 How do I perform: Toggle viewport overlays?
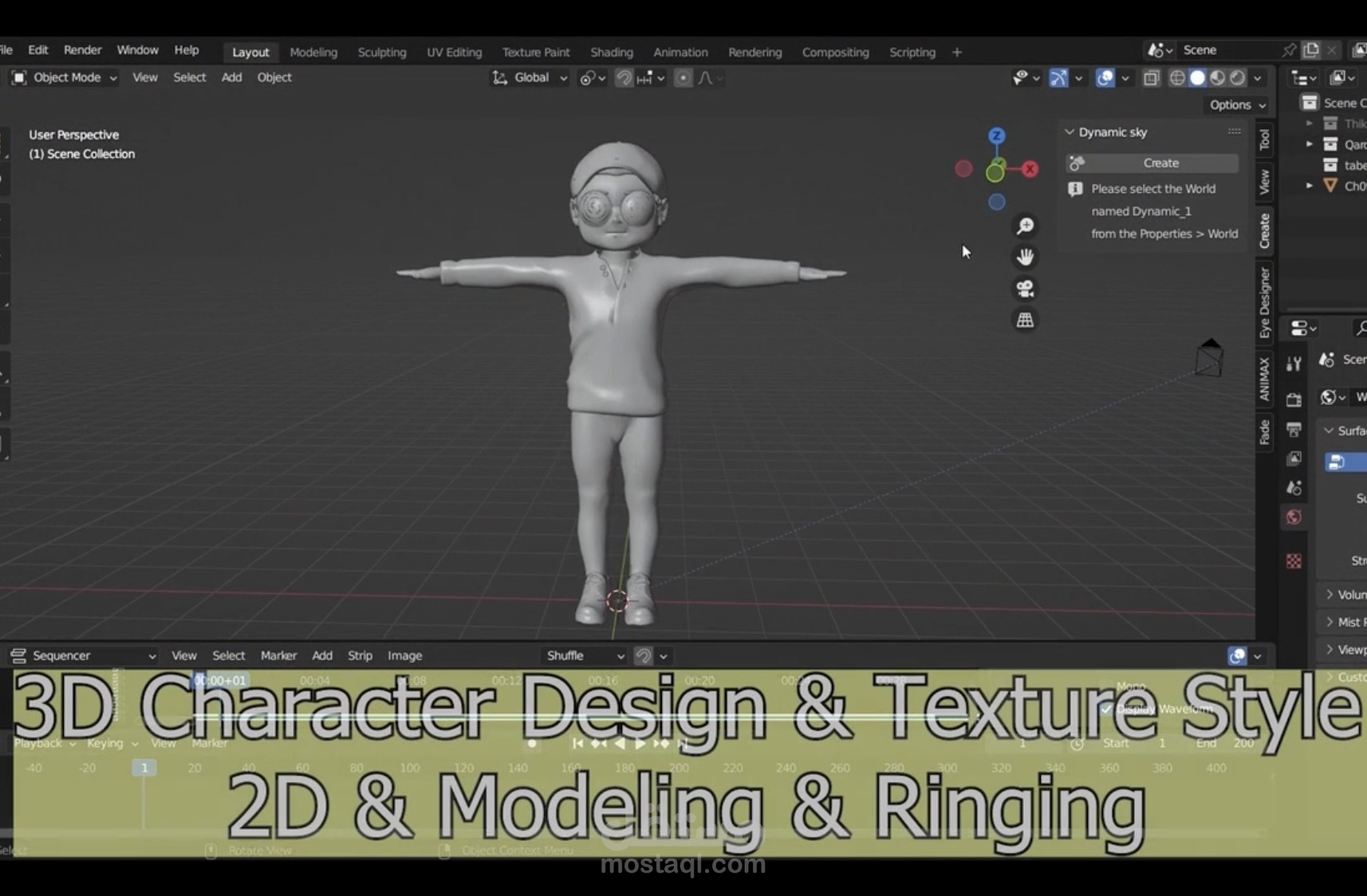pyautogui.click(x=1105, y=78)
